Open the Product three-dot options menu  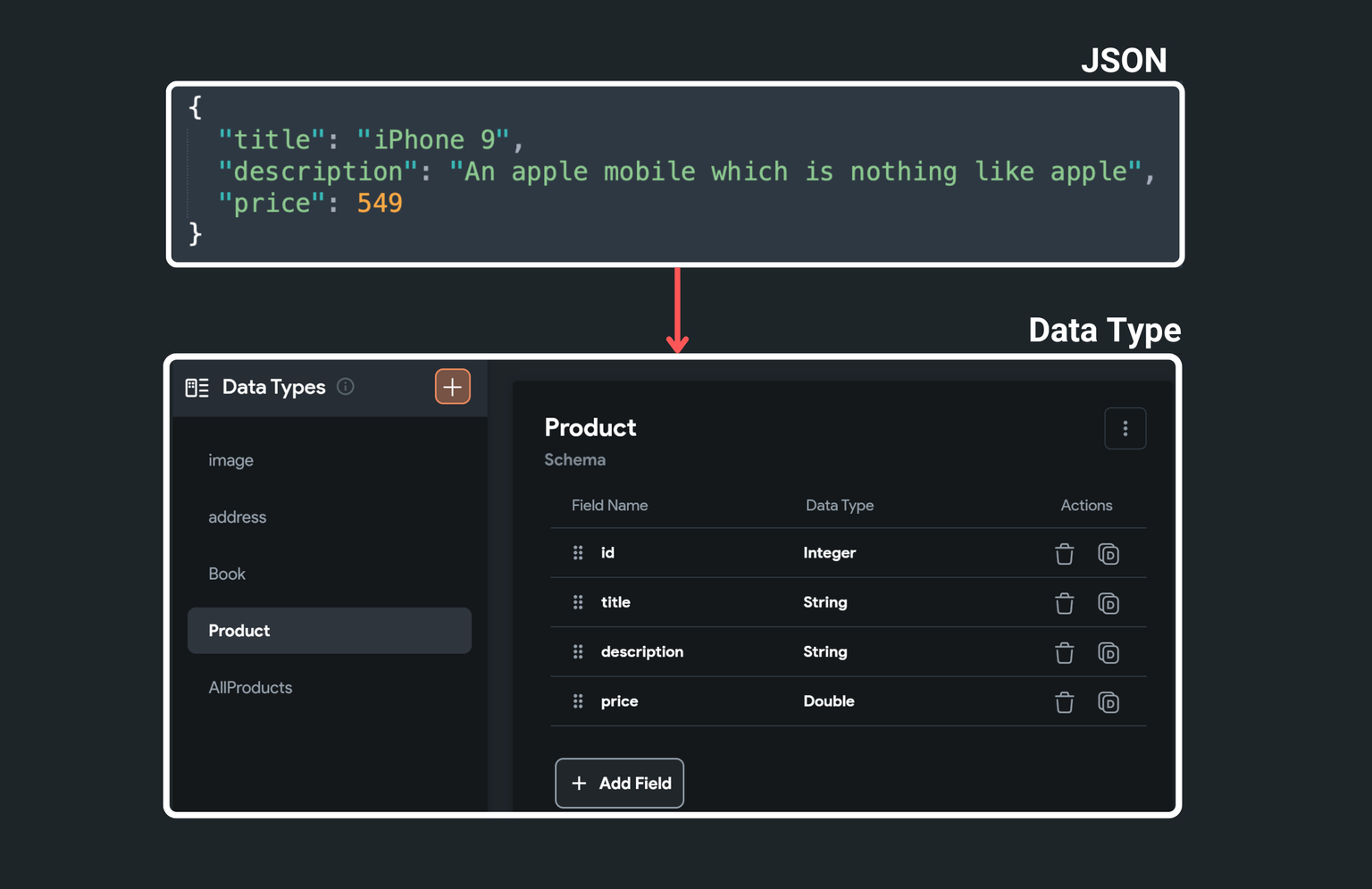point(1125,429)
